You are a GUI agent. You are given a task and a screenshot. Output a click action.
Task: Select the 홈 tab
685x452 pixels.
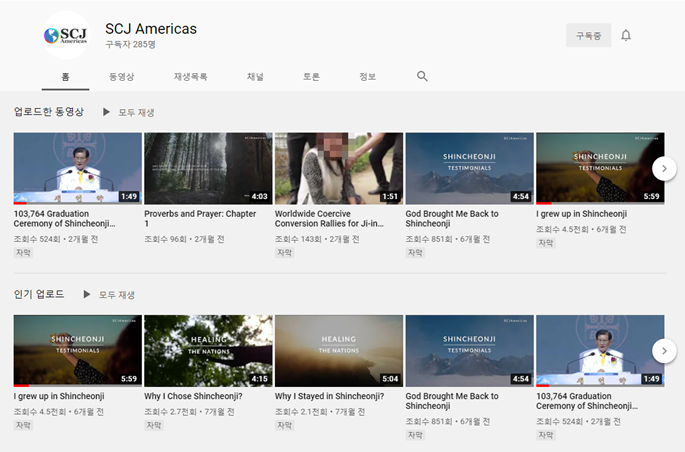(x=66, y=77)
